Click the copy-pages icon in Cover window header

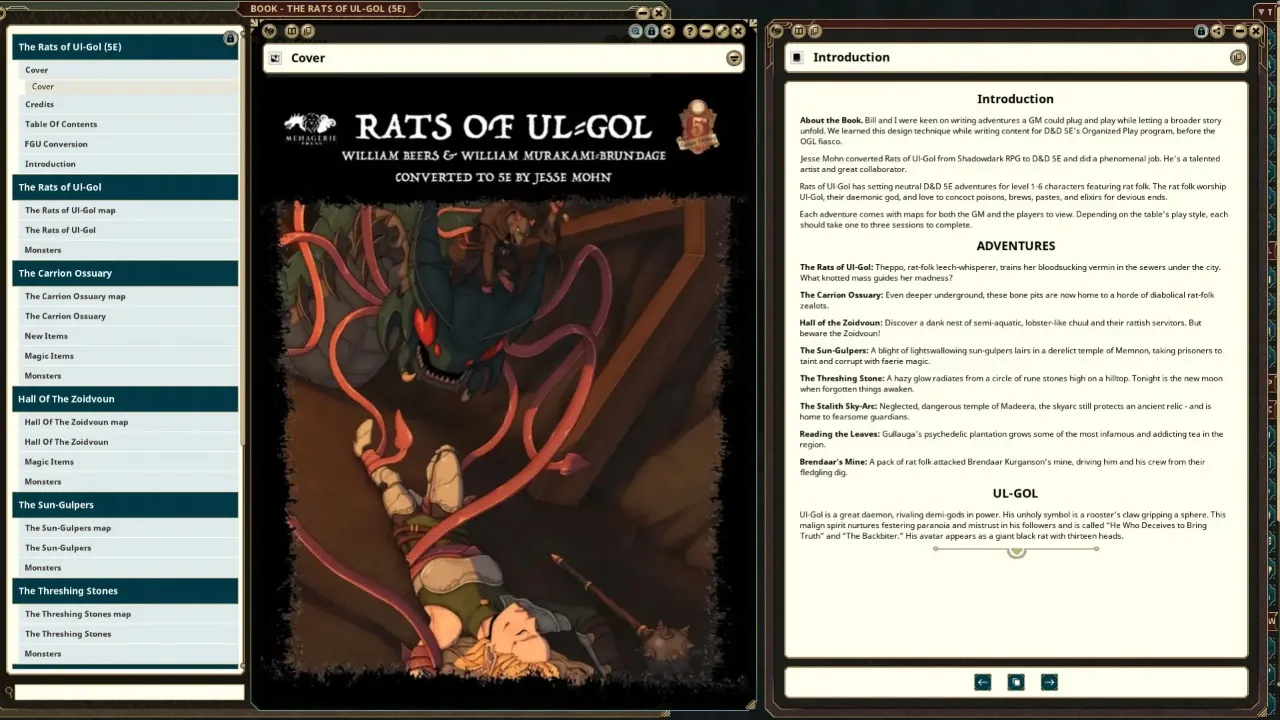click(308, 31)
